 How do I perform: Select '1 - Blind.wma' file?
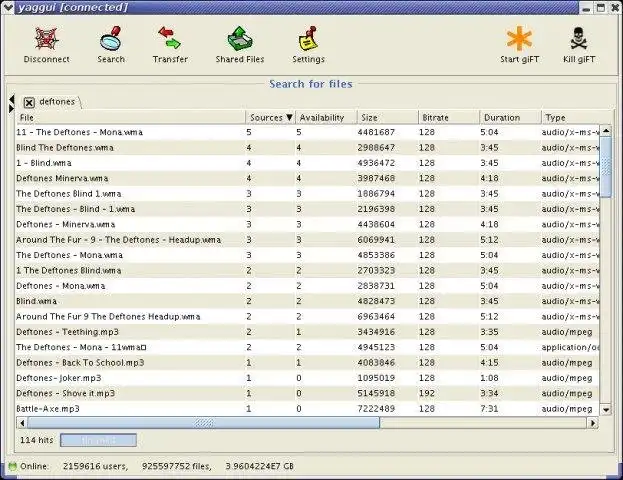point(44,163)
